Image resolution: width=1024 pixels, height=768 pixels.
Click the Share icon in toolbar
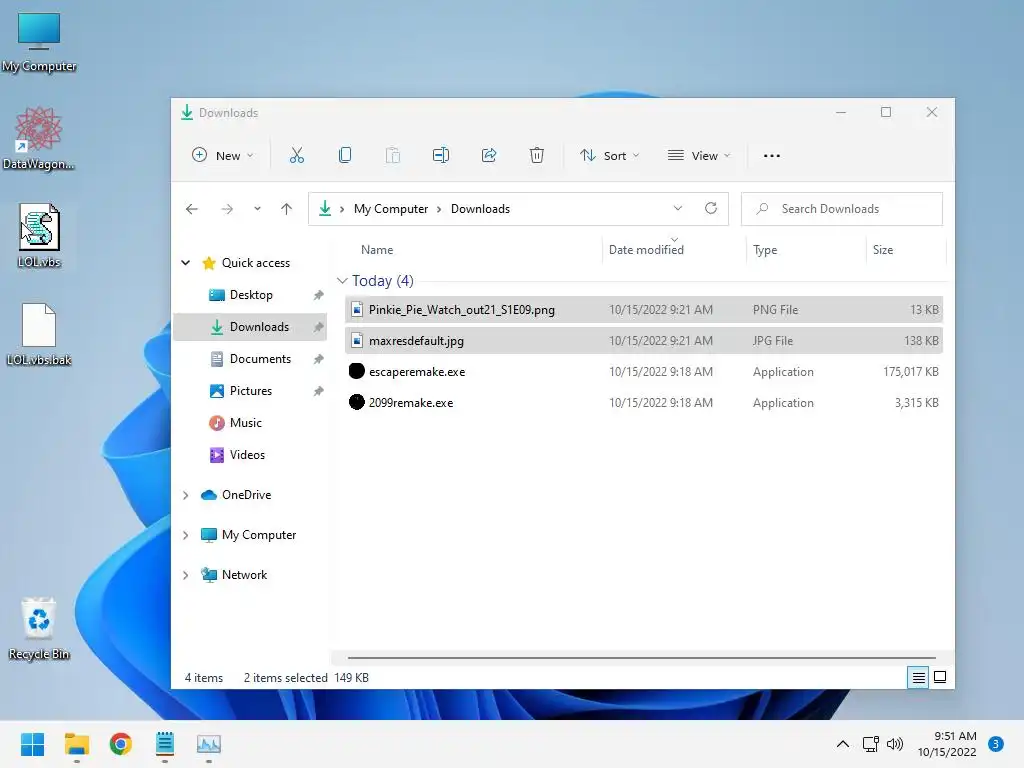[x=488, y=155]
